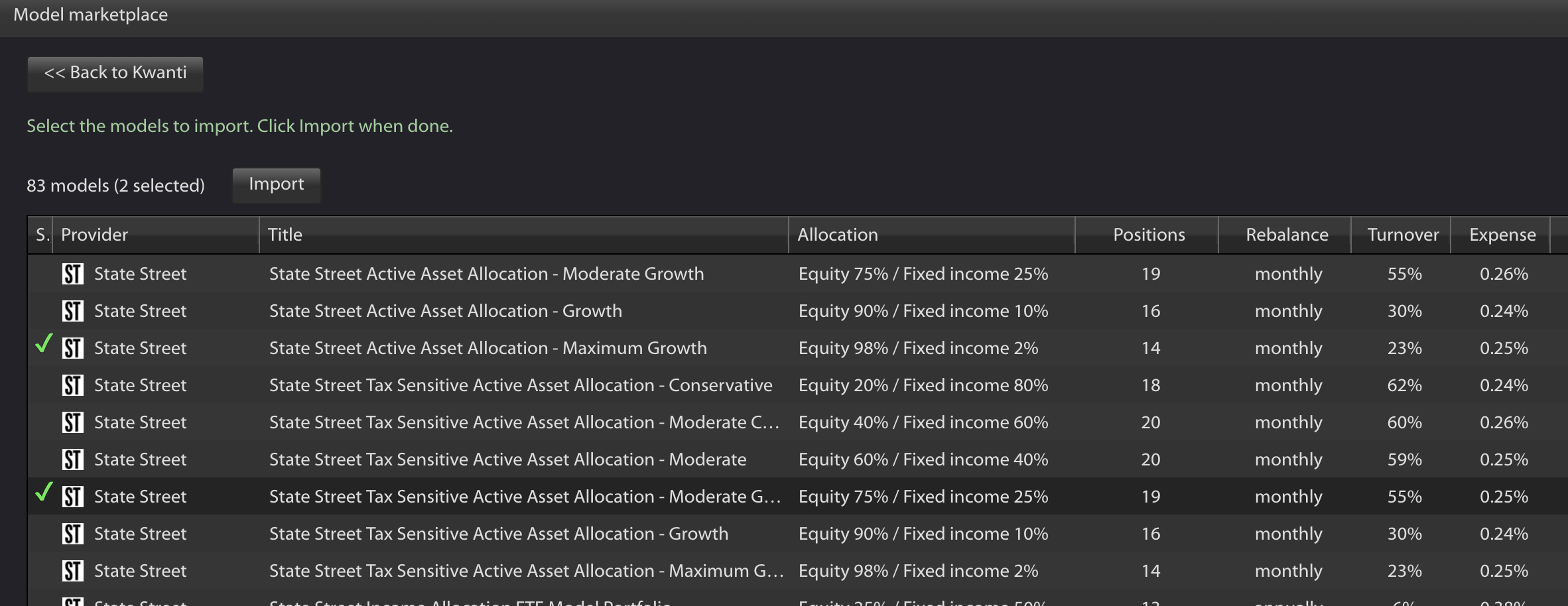Click State Street logo in Tax Sensitive Moderate C… row
Screen dimensions: 1568x606
pyautogui.click(x=73, y=422)
